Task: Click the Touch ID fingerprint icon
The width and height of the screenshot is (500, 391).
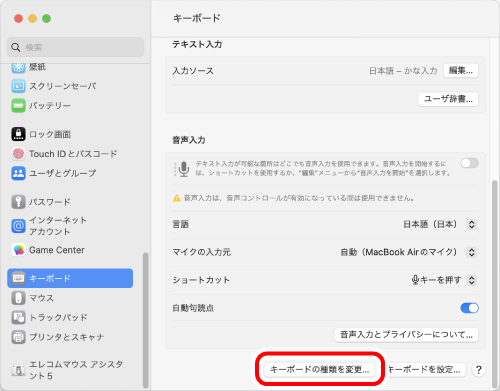Action: pyautogui.click(x=18, y=154)
